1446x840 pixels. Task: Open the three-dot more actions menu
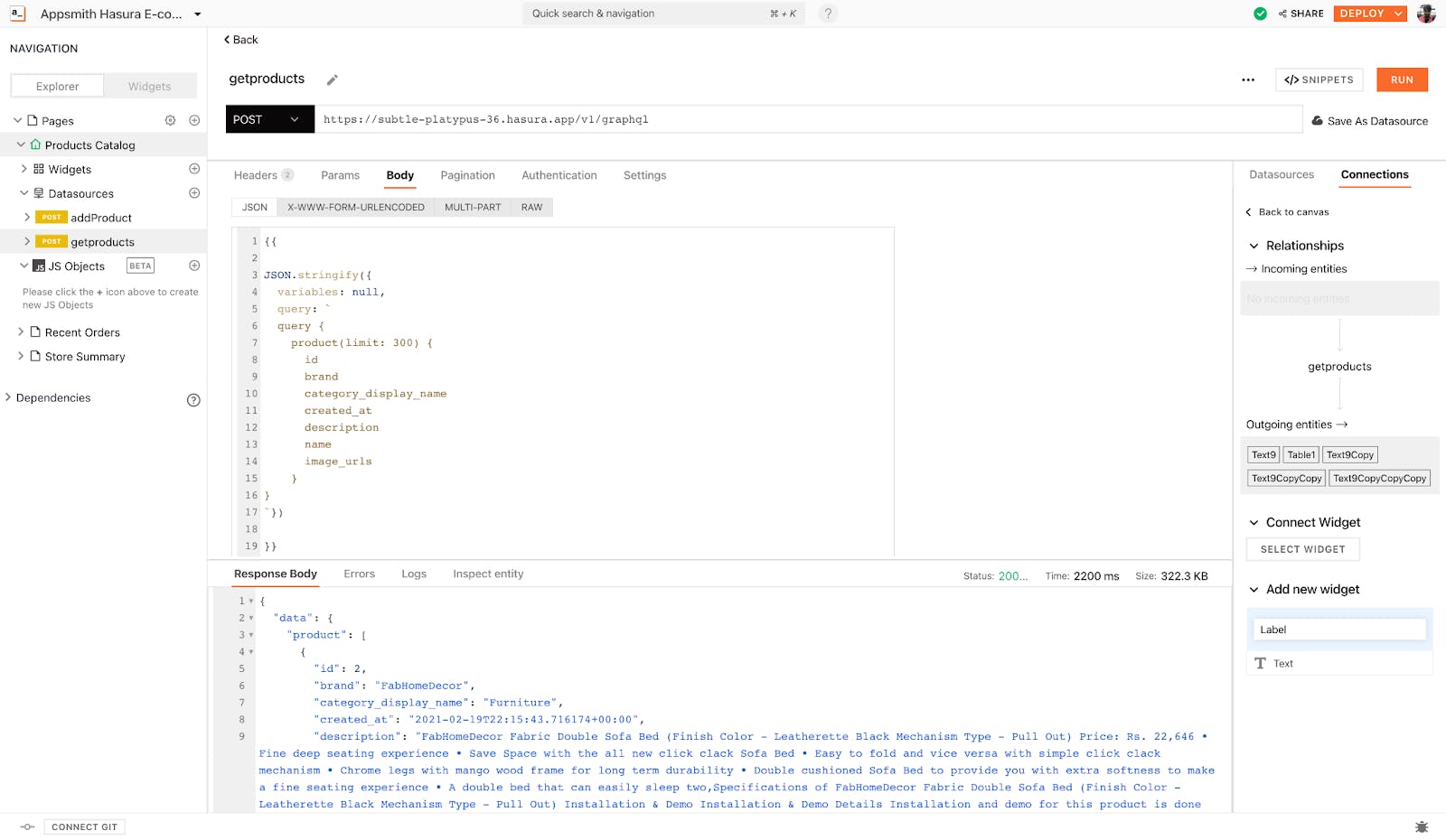point(1248,80)
